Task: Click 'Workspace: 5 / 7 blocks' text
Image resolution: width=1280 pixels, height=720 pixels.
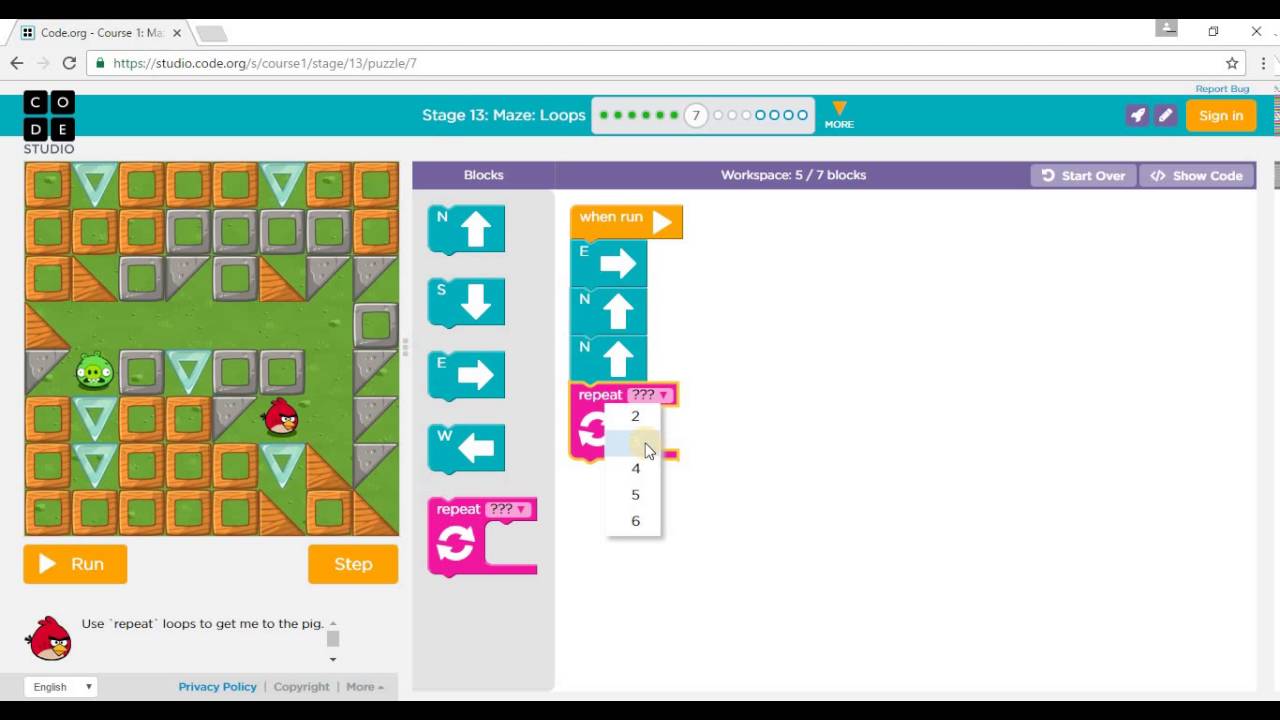Action: [x=793, y=175]
